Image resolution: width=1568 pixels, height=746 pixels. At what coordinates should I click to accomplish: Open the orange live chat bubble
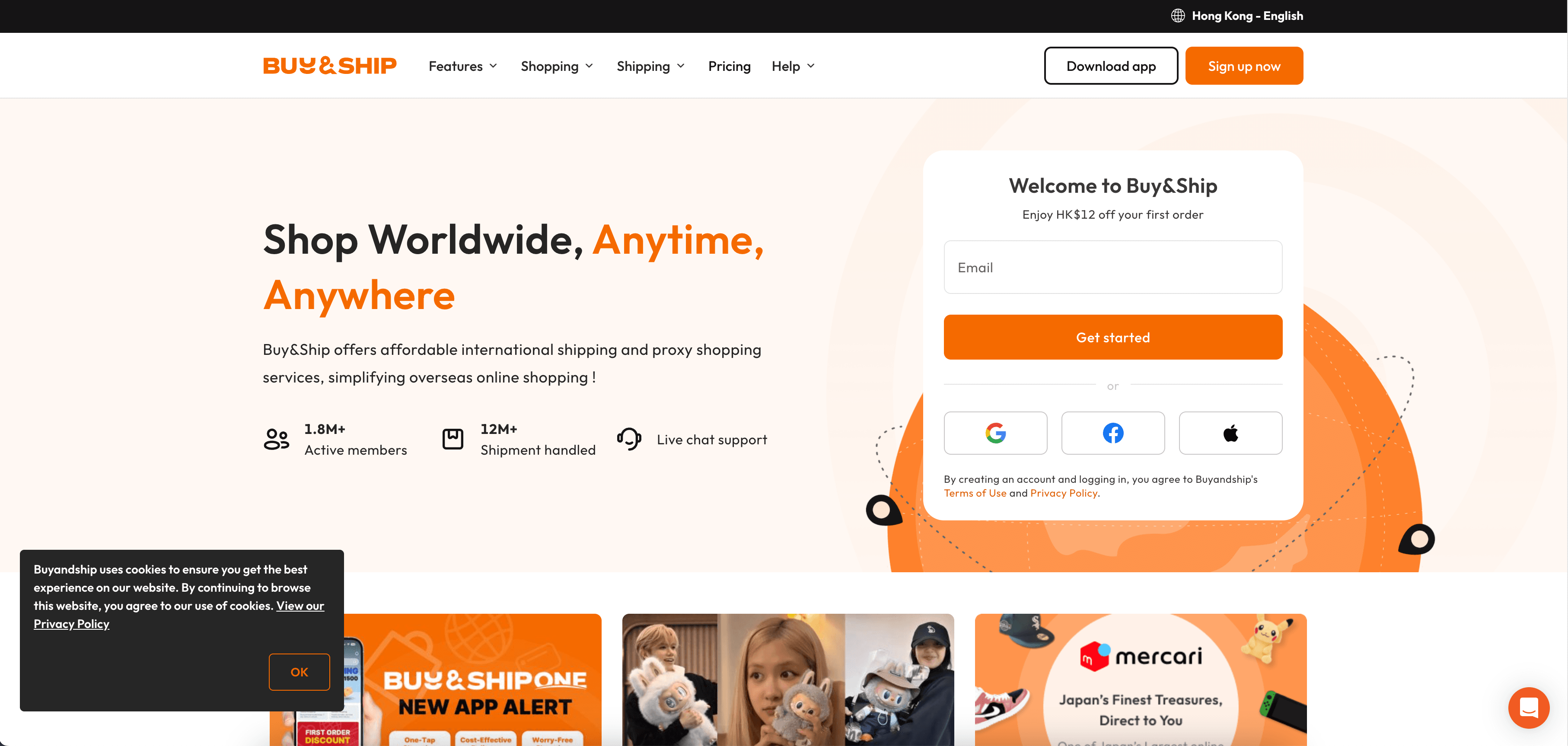[x=1528, y=707]
